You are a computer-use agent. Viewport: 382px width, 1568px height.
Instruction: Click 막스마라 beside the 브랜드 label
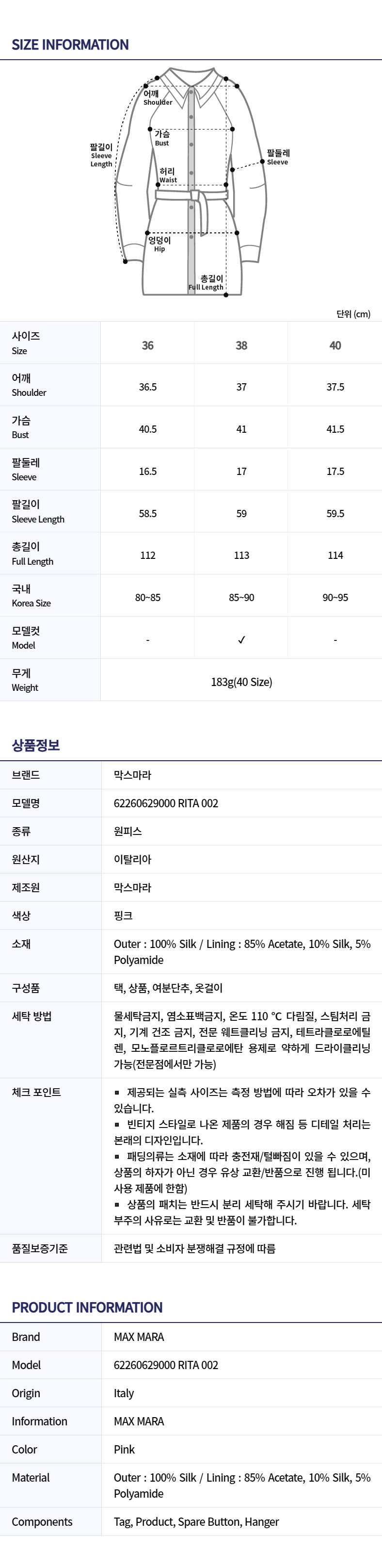tap(133, 775)
